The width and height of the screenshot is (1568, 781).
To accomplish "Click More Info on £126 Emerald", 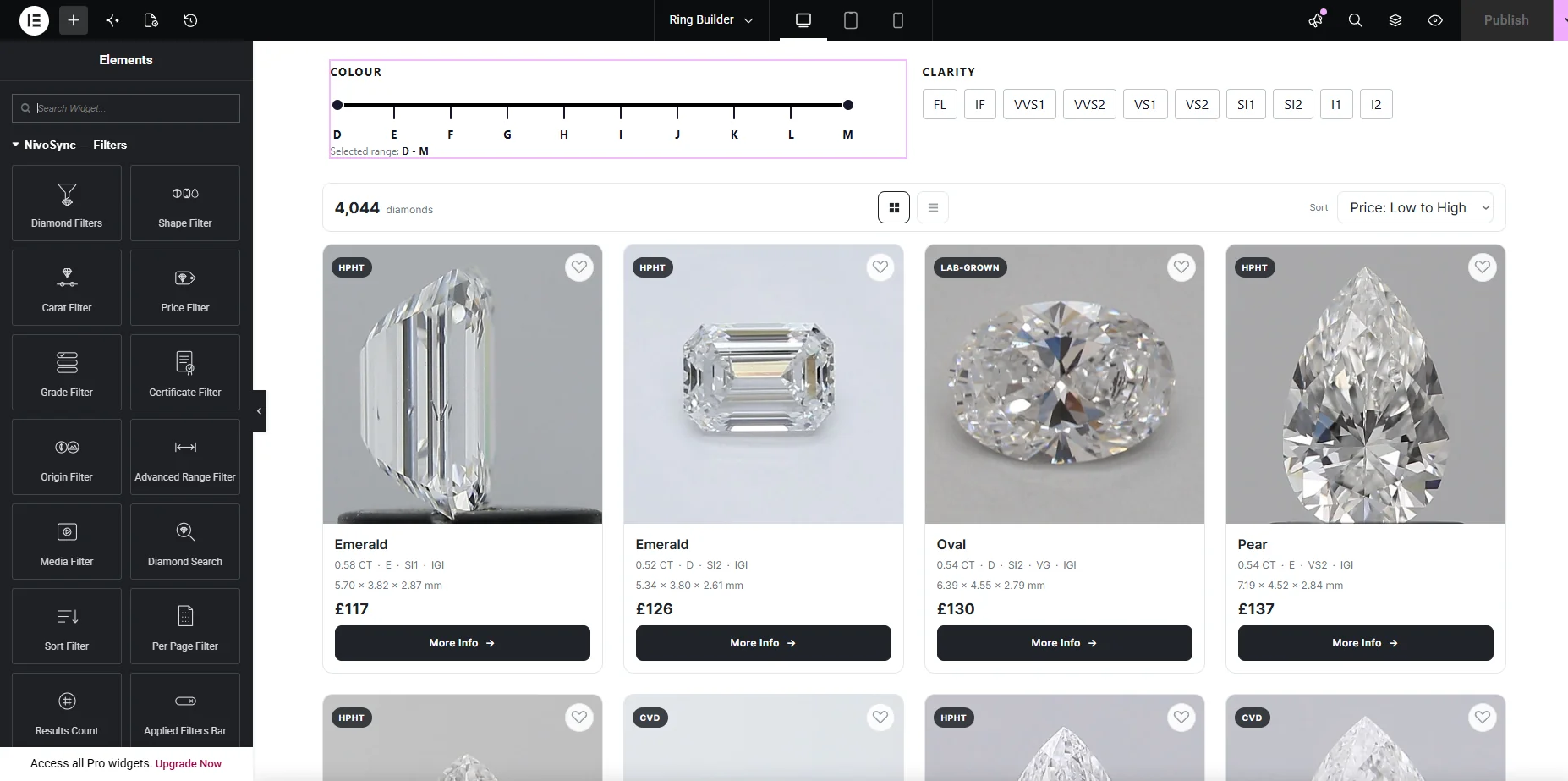I will [764, 643].
